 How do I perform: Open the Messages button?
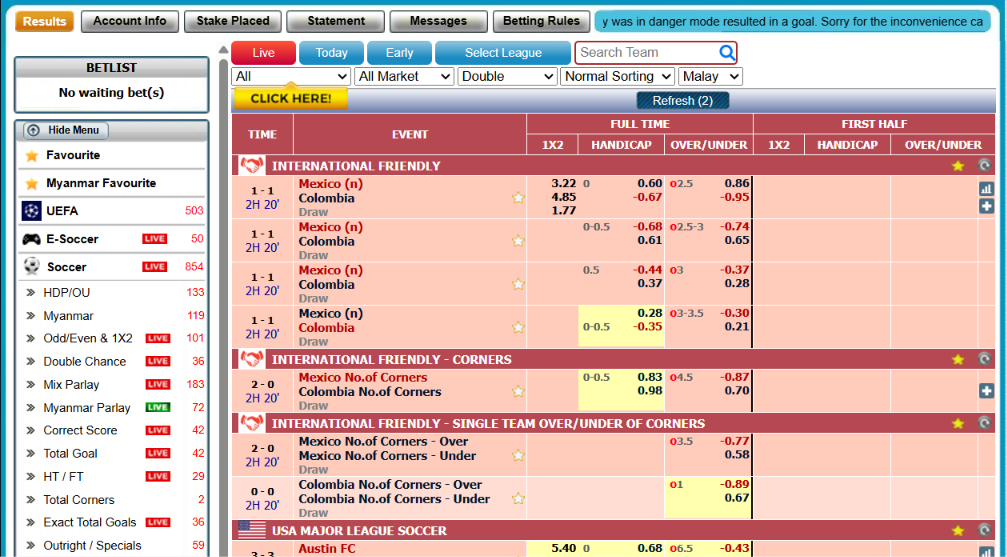439,21
